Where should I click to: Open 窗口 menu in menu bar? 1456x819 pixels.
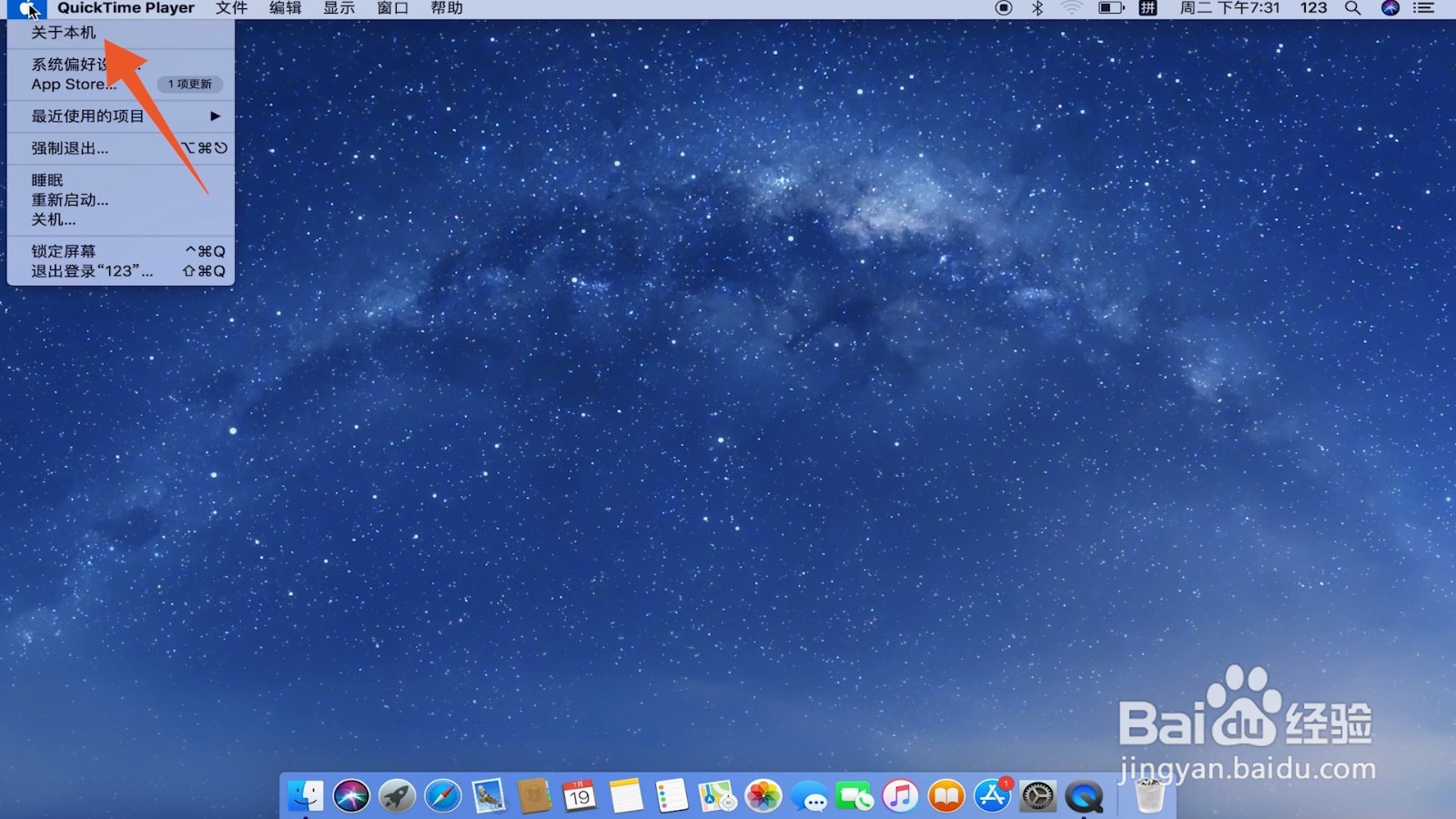pos(392,8)
